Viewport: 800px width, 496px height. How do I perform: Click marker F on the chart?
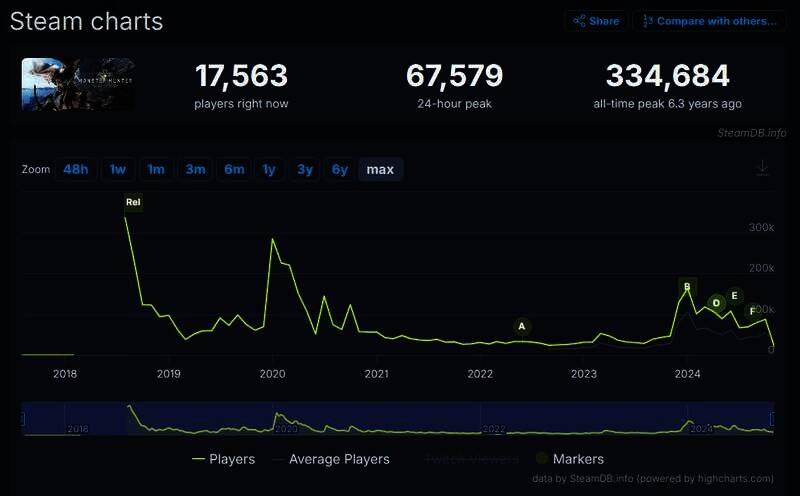pyautogui.click(x=753, y=311)
